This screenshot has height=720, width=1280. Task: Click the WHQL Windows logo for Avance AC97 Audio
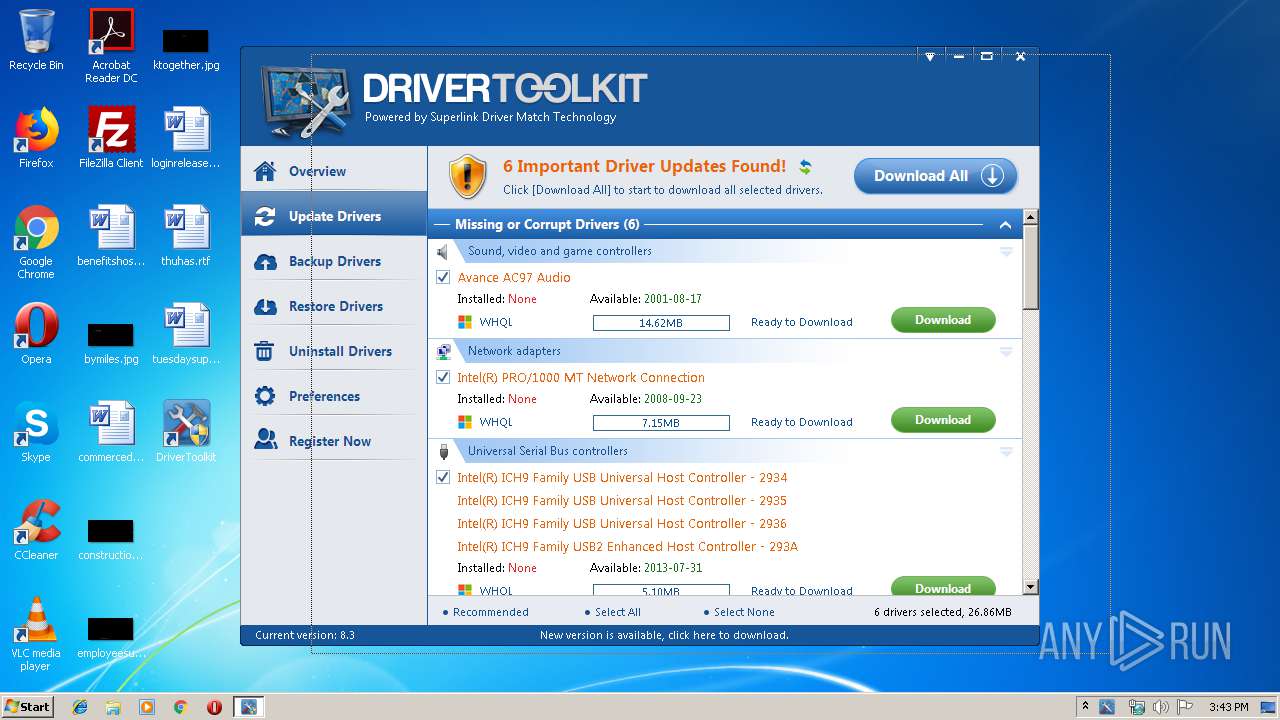pyautogui.click(x=465, y=322)
